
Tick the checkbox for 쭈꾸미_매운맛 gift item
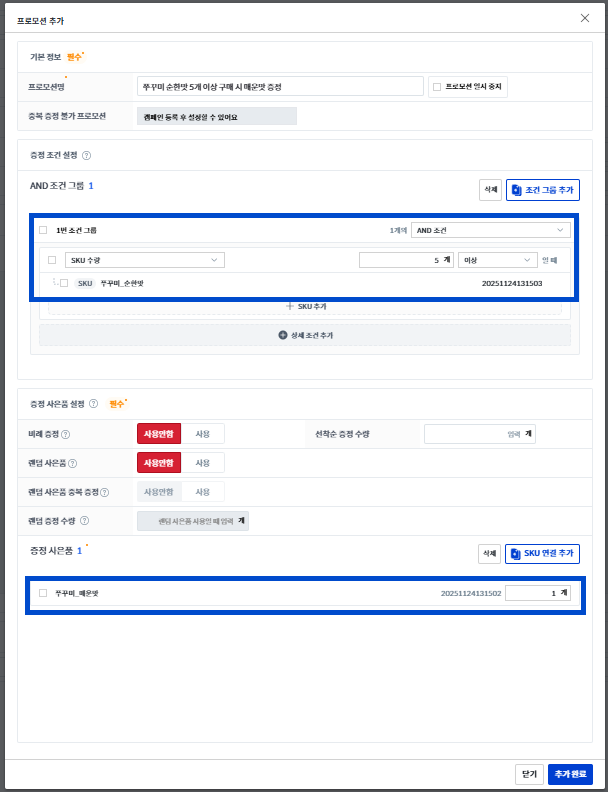(43, 593)
